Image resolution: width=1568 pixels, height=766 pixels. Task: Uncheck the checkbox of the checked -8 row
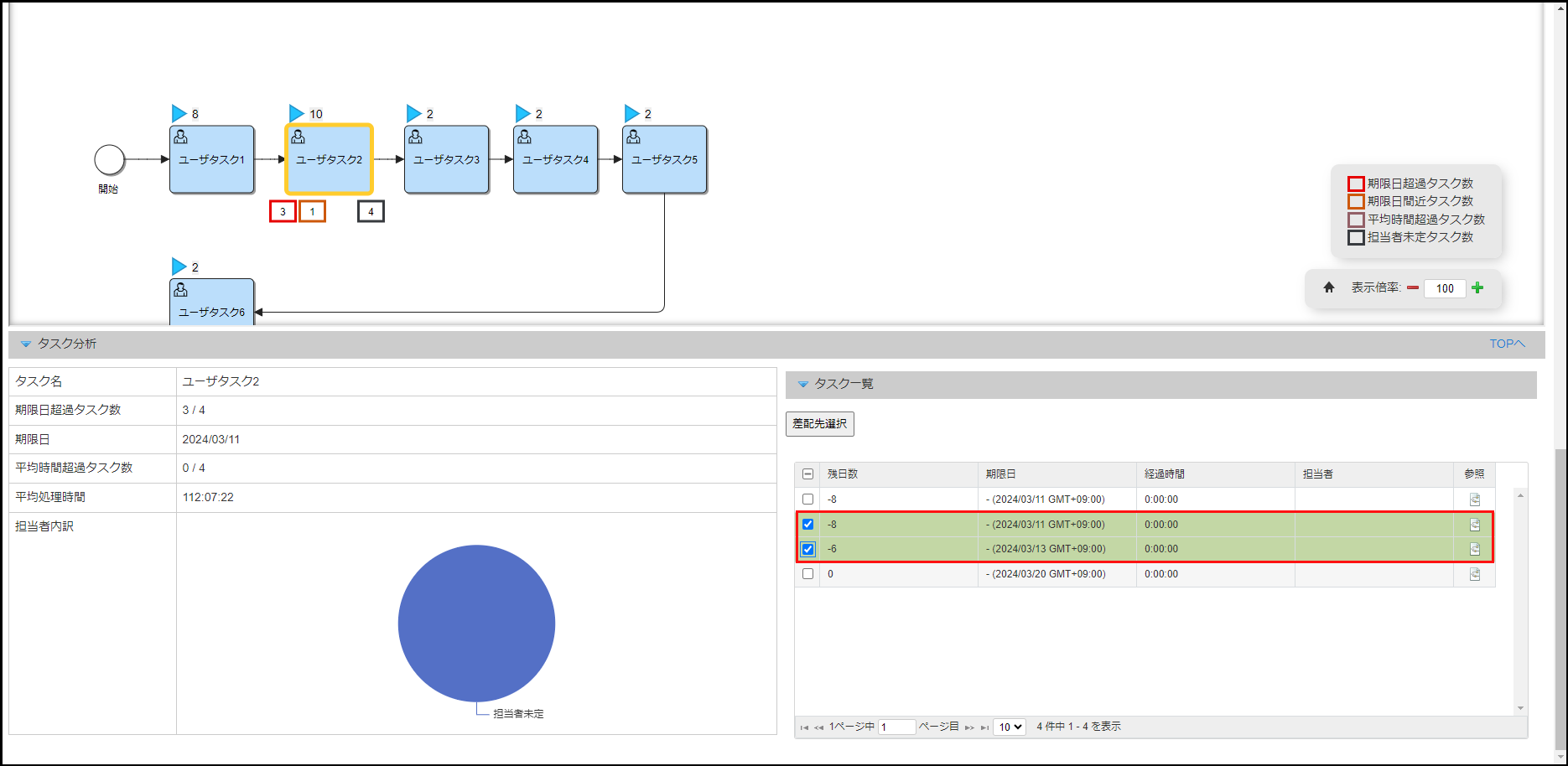pyautogui.click(x=807, y=525)
